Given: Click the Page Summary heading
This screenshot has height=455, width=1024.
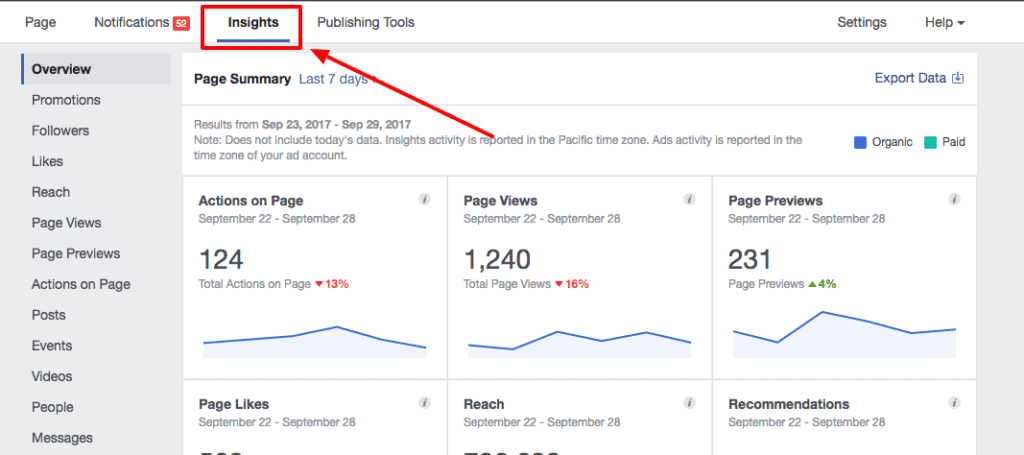Looking at the screenshot, I should point(242,79).
